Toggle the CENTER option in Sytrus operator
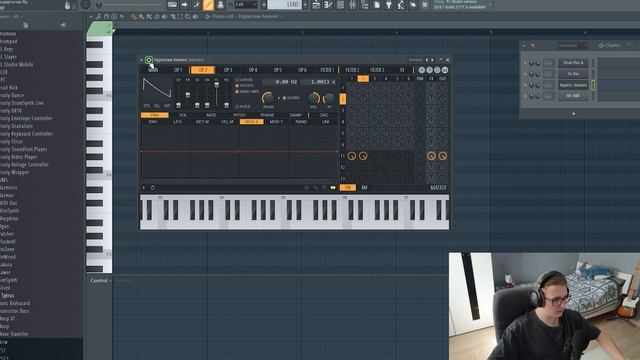Image resolution: width=640 pixels, height=360 pixels. pyautogui.click(x=244, y=80)
